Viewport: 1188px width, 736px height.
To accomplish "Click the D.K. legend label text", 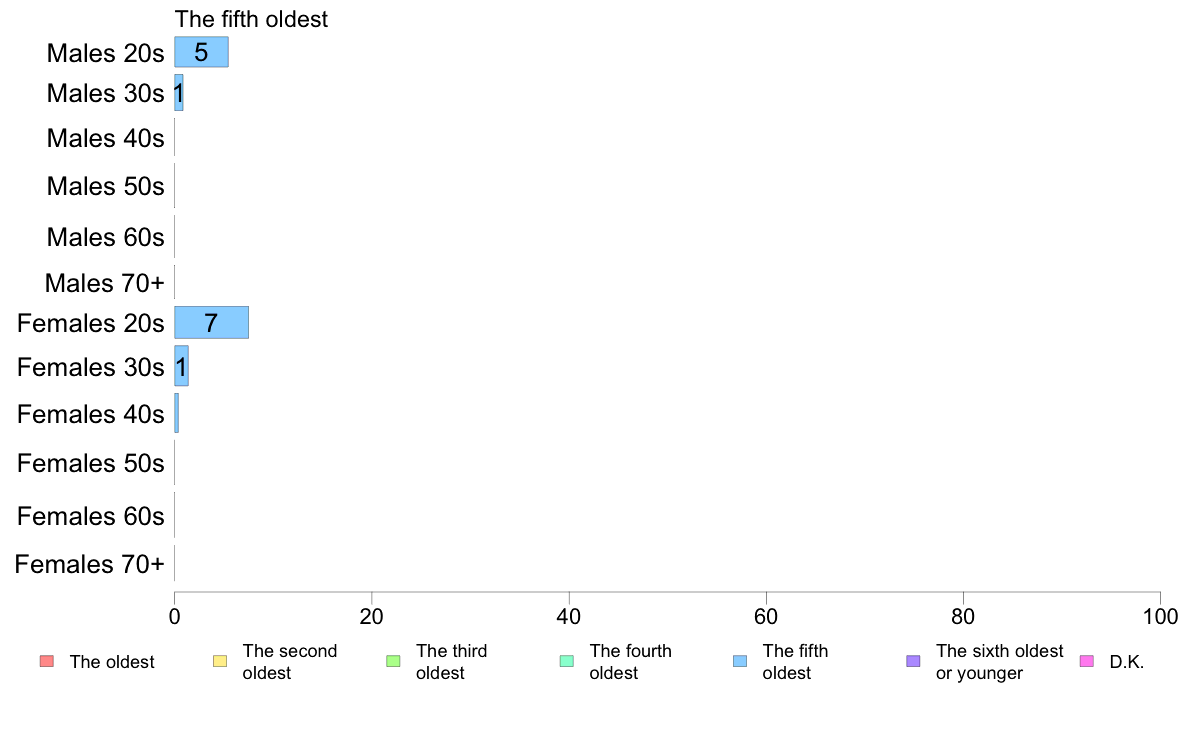I will 1127,662.
